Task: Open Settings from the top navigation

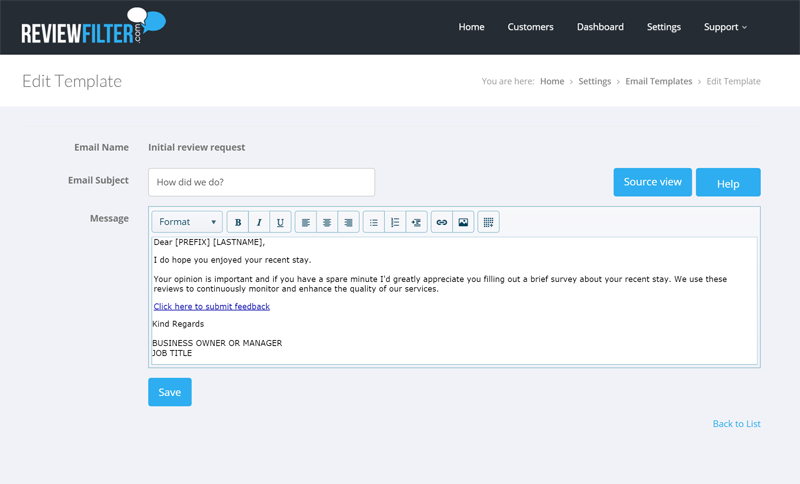Action: [x=663, y=27]
